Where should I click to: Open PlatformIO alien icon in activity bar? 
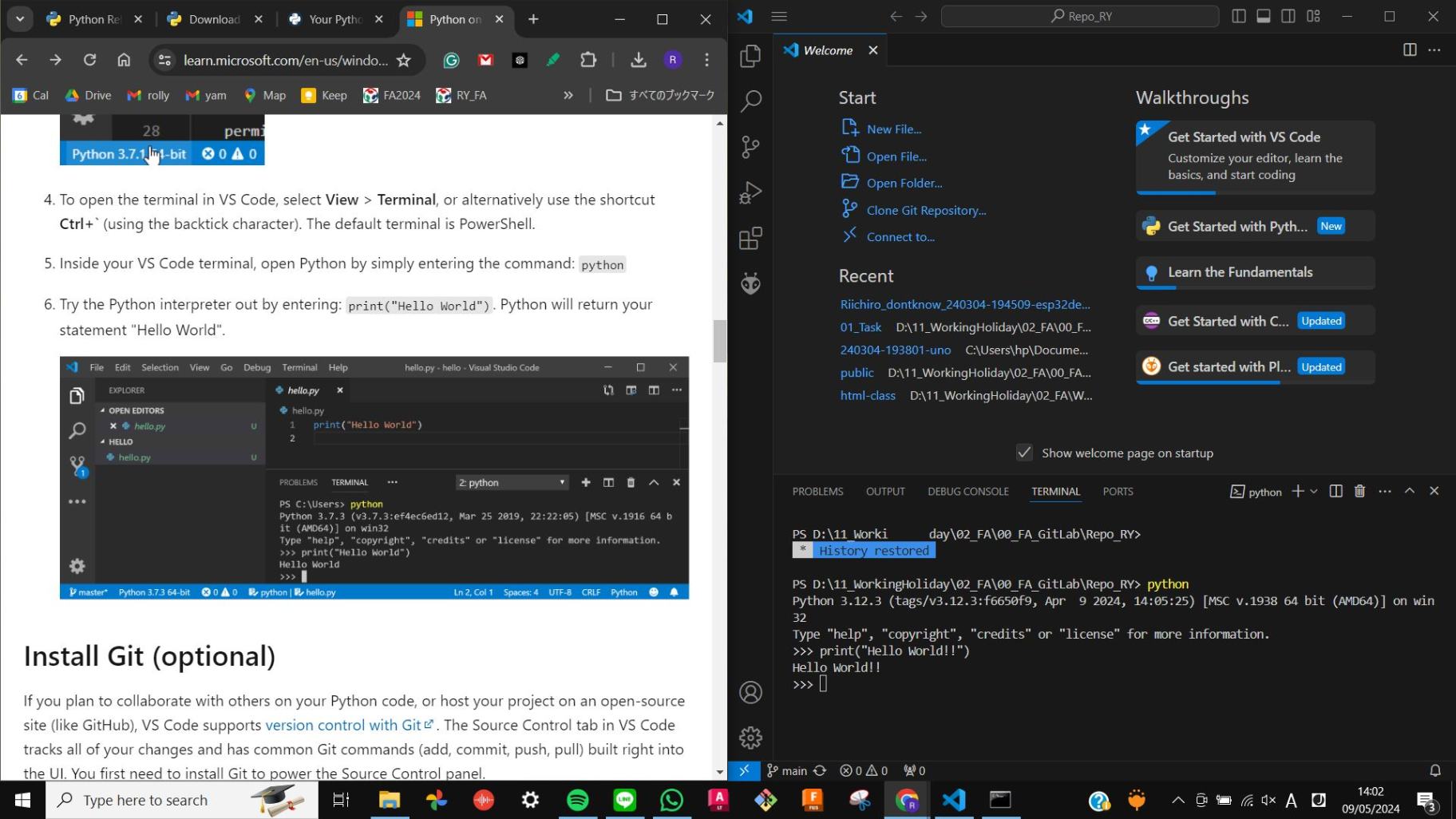(x=750, y=283)
